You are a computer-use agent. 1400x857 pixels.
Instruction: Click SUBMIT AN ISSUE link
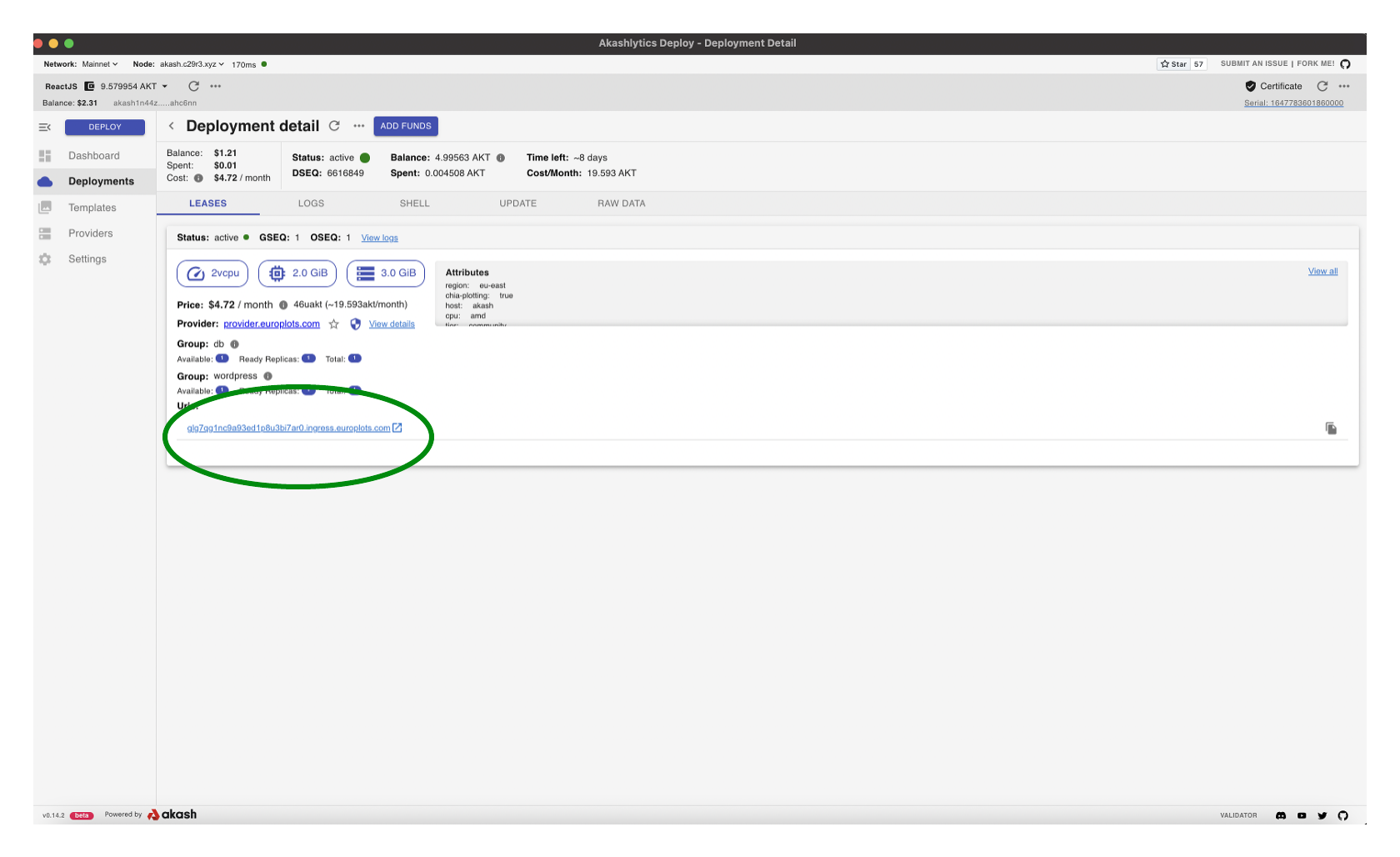tap(1254, 64)
